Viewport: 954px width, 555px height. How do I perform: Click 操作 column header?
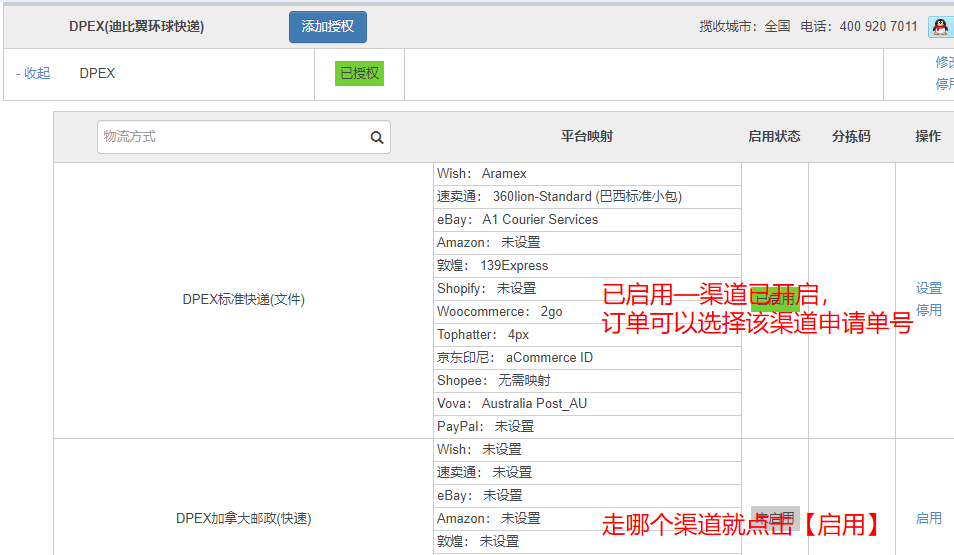click(928, 136)
